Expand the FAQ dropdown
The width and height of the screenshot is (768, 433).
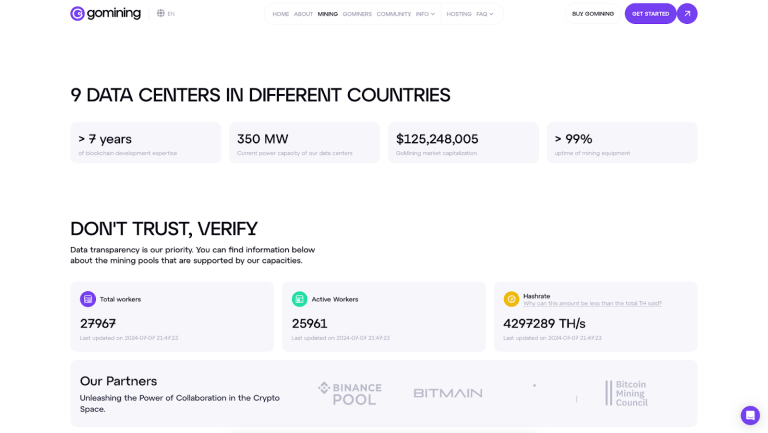click(x=485, y=14)
